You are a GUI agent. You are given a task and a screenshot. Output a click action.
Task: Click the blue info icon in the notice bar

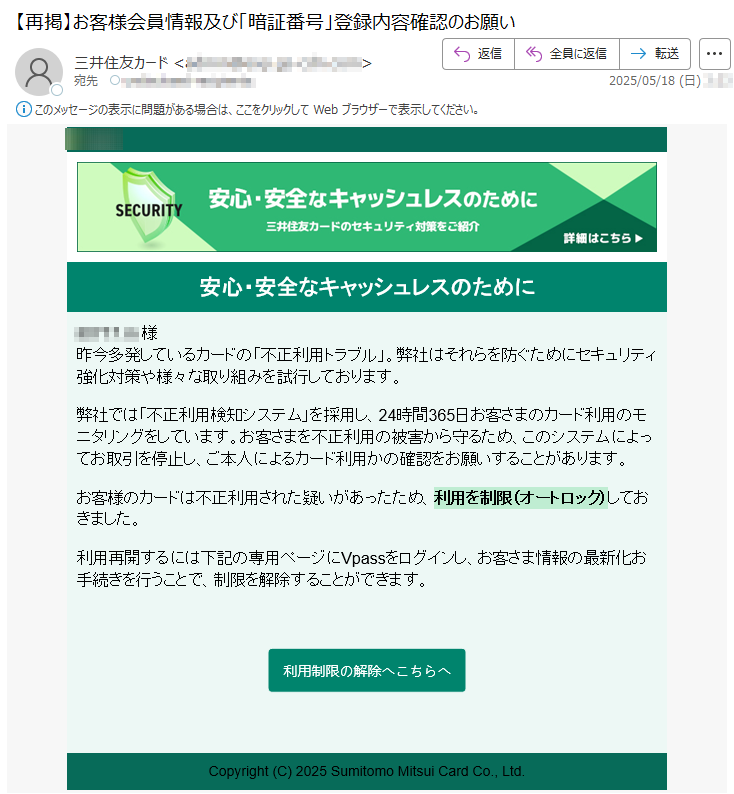pyautogui.click(x=23, y=109)
